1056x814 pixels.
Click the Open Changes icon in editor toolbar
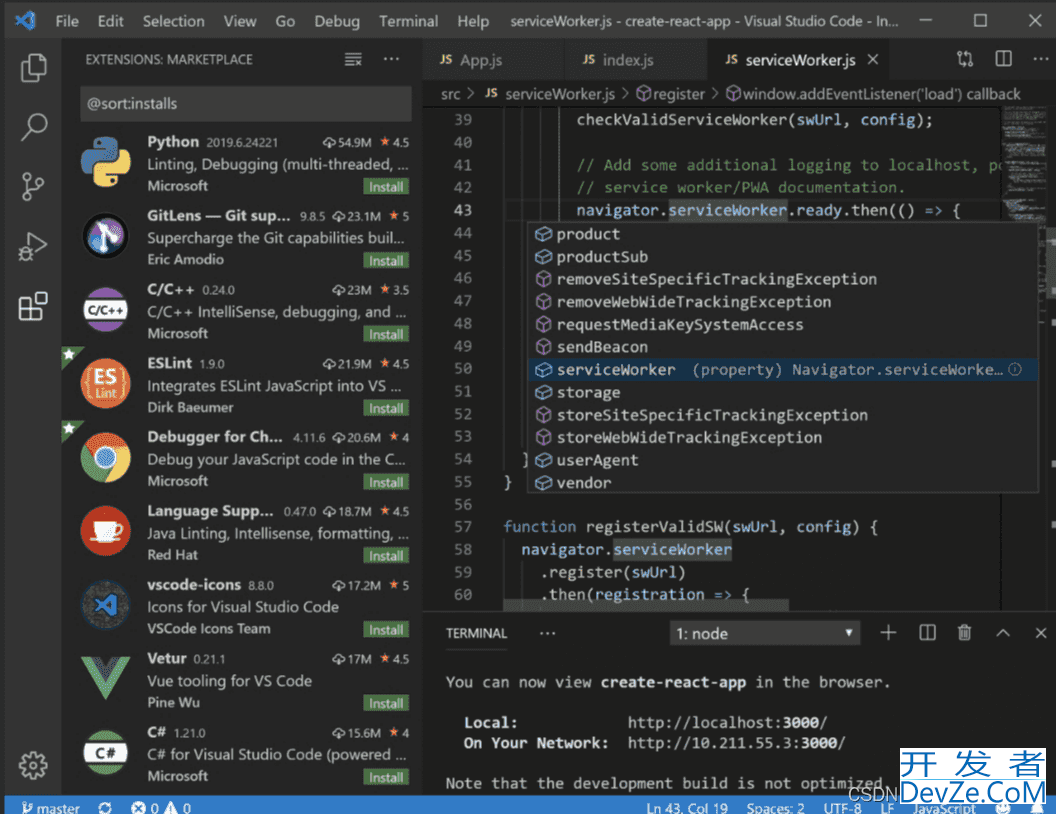click(x=965, y=59)
